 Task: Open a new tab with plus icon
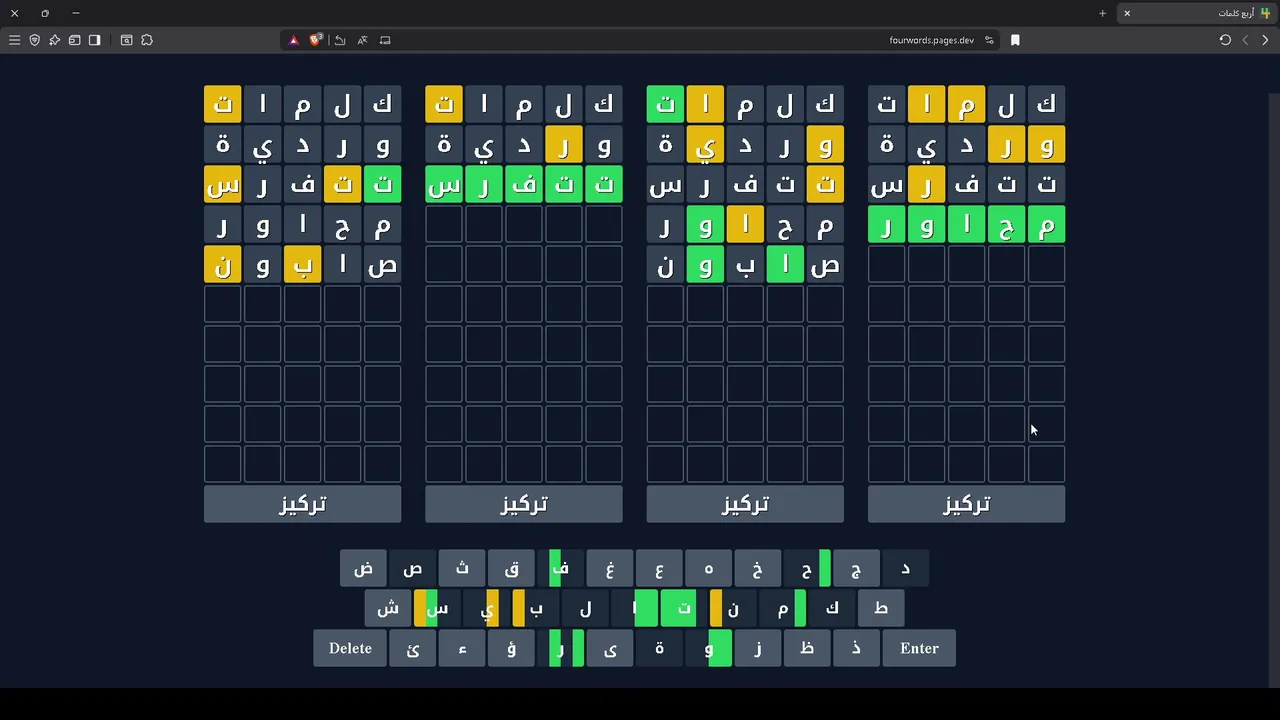(x=1102, y=13)
